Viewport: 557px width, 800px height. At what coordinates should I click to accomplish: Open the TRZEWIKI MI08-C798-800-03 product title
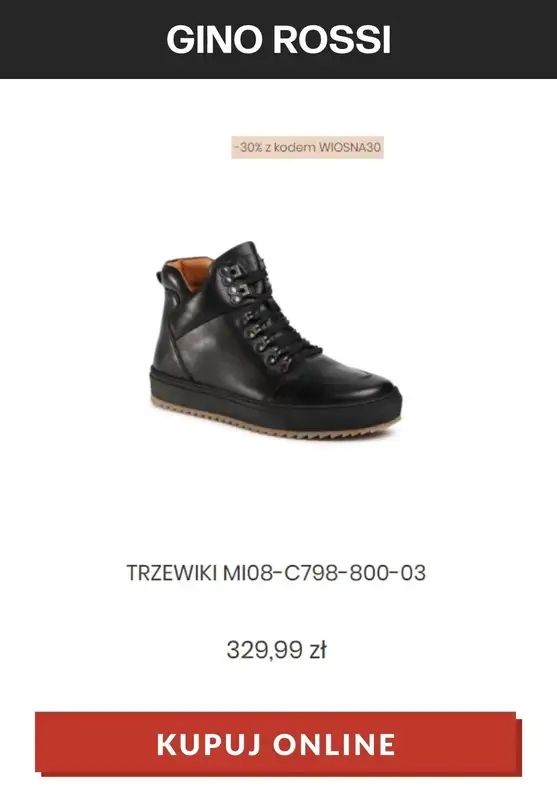276,572
